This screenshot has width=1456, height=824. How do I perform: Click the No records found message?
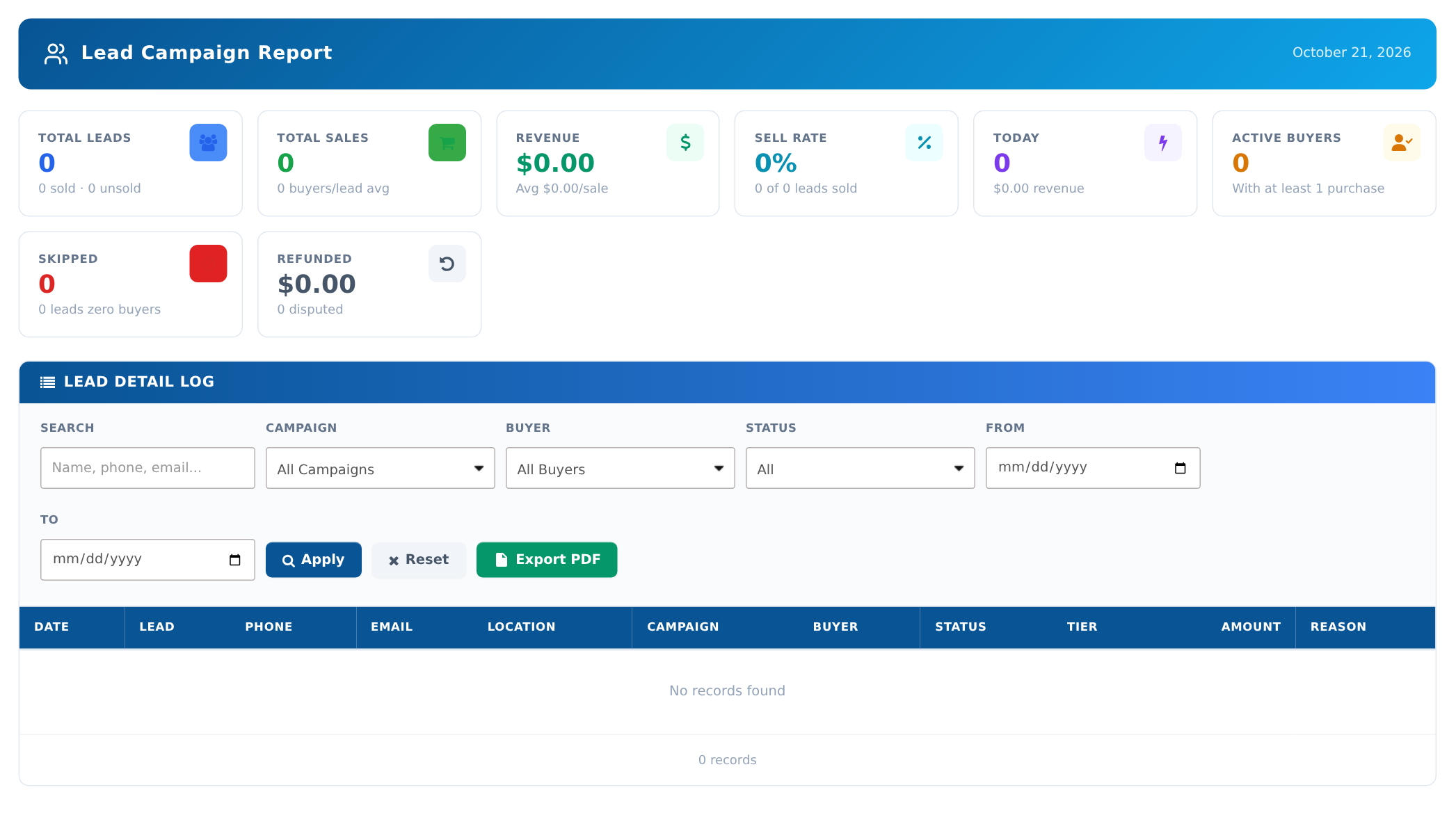[x=727, y=691]
